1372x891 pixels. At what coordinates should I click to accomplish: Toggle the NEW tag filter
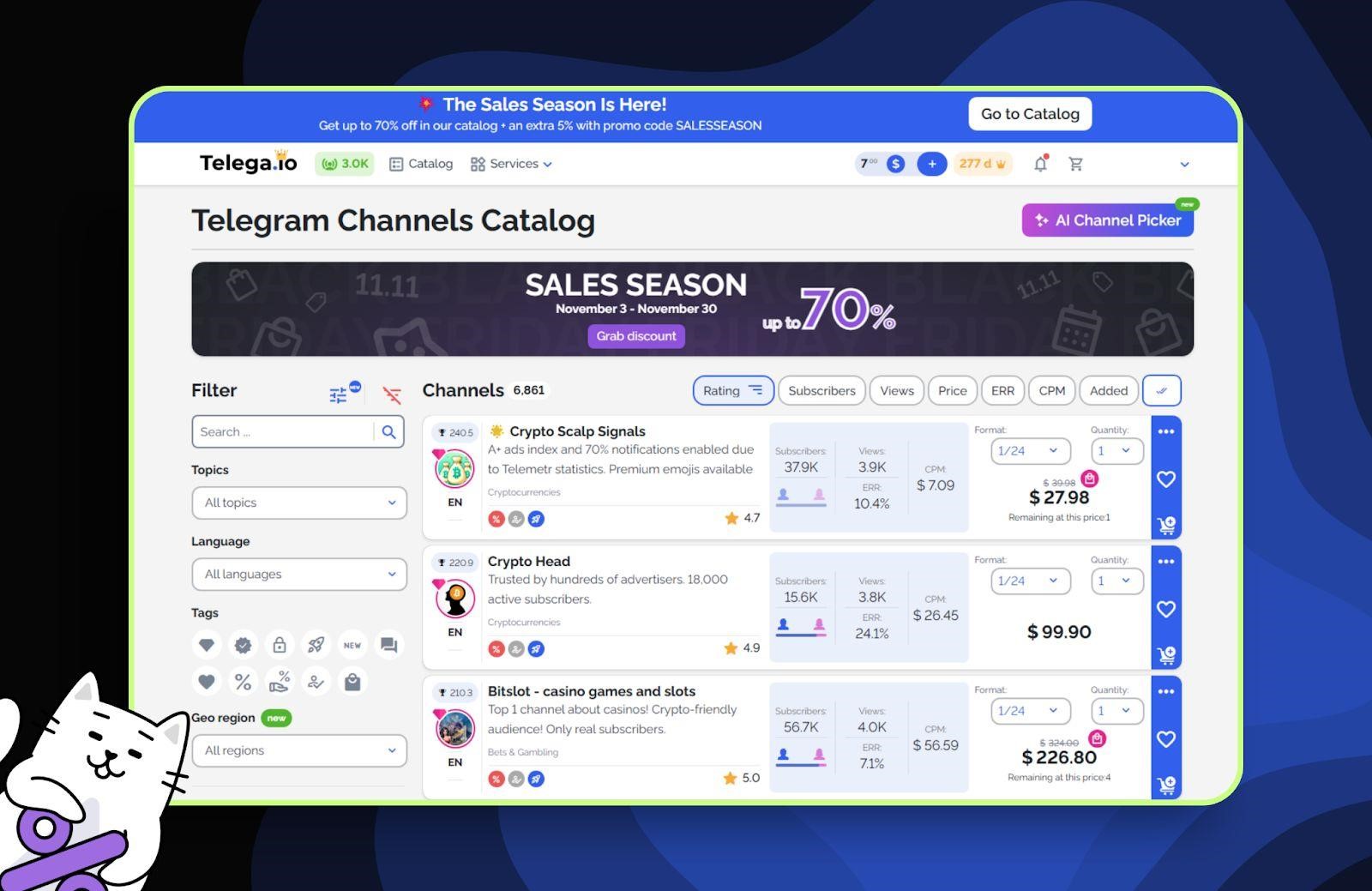click(352, 645)
